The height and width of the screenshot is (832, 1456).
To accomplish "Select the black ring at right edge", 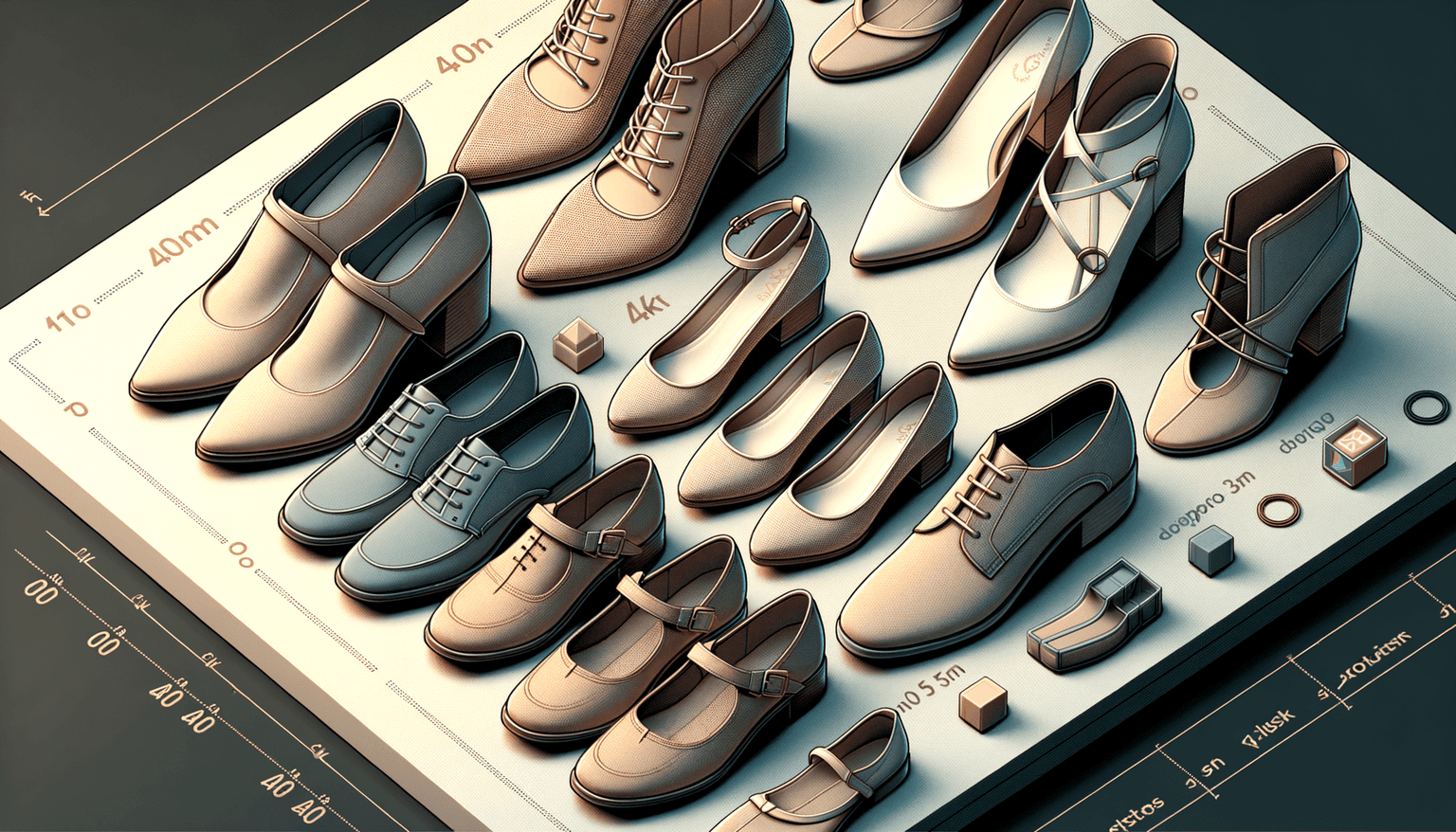I will point(1427,408).
